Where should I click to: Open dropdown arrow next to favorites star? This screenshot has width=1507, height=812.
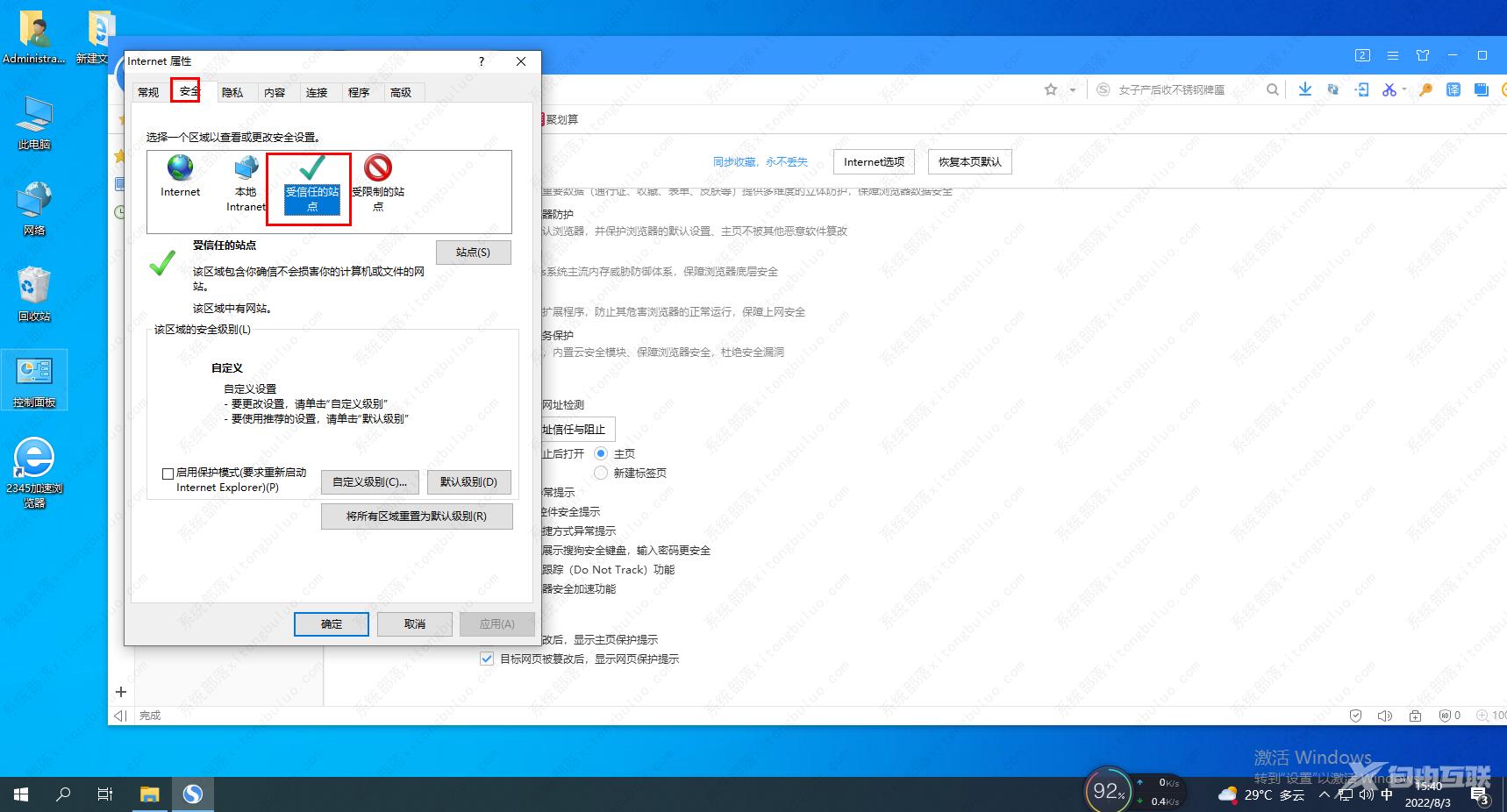coord(1072,89)
